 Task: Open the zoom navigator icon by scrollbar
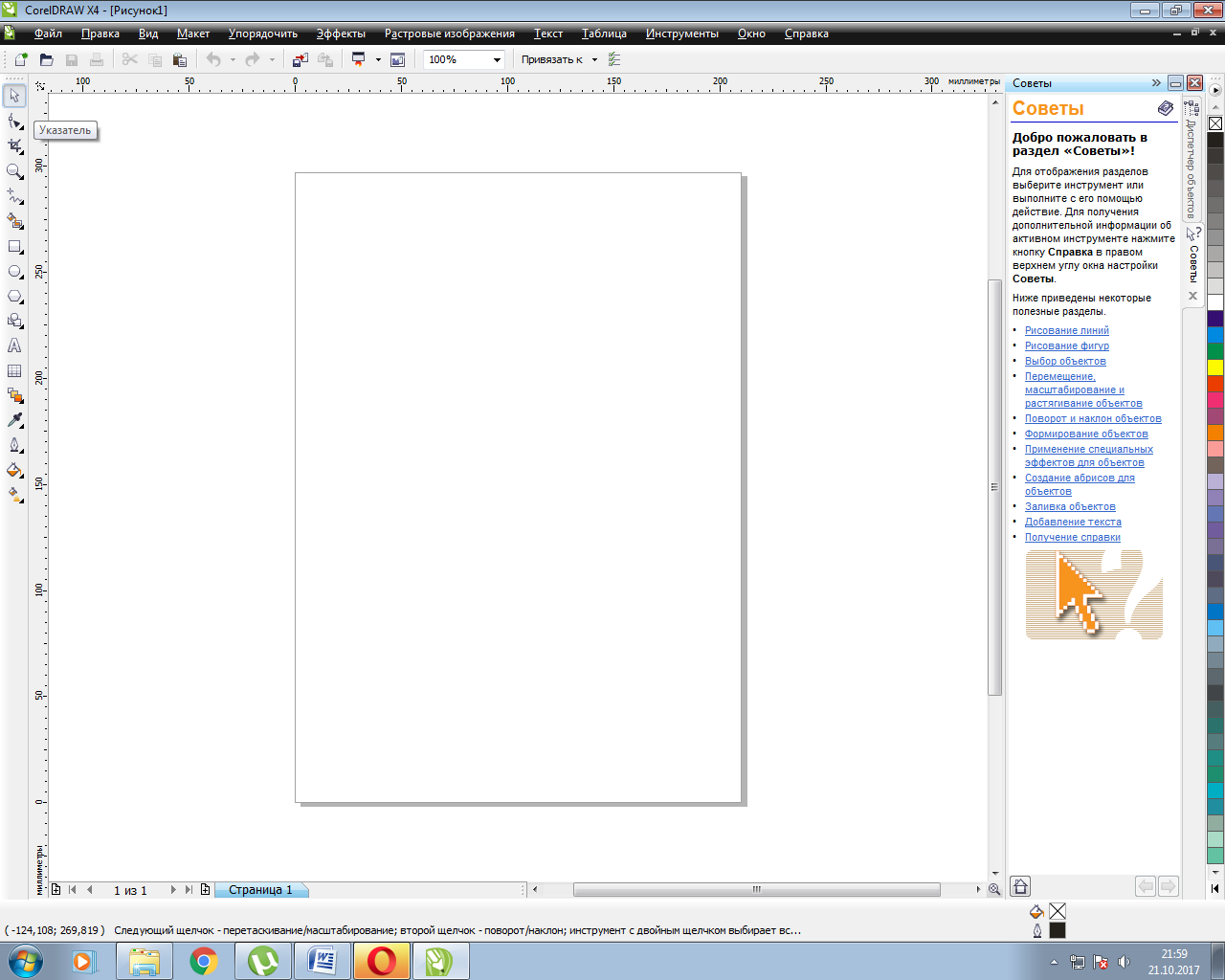click(x=994, y=889)
